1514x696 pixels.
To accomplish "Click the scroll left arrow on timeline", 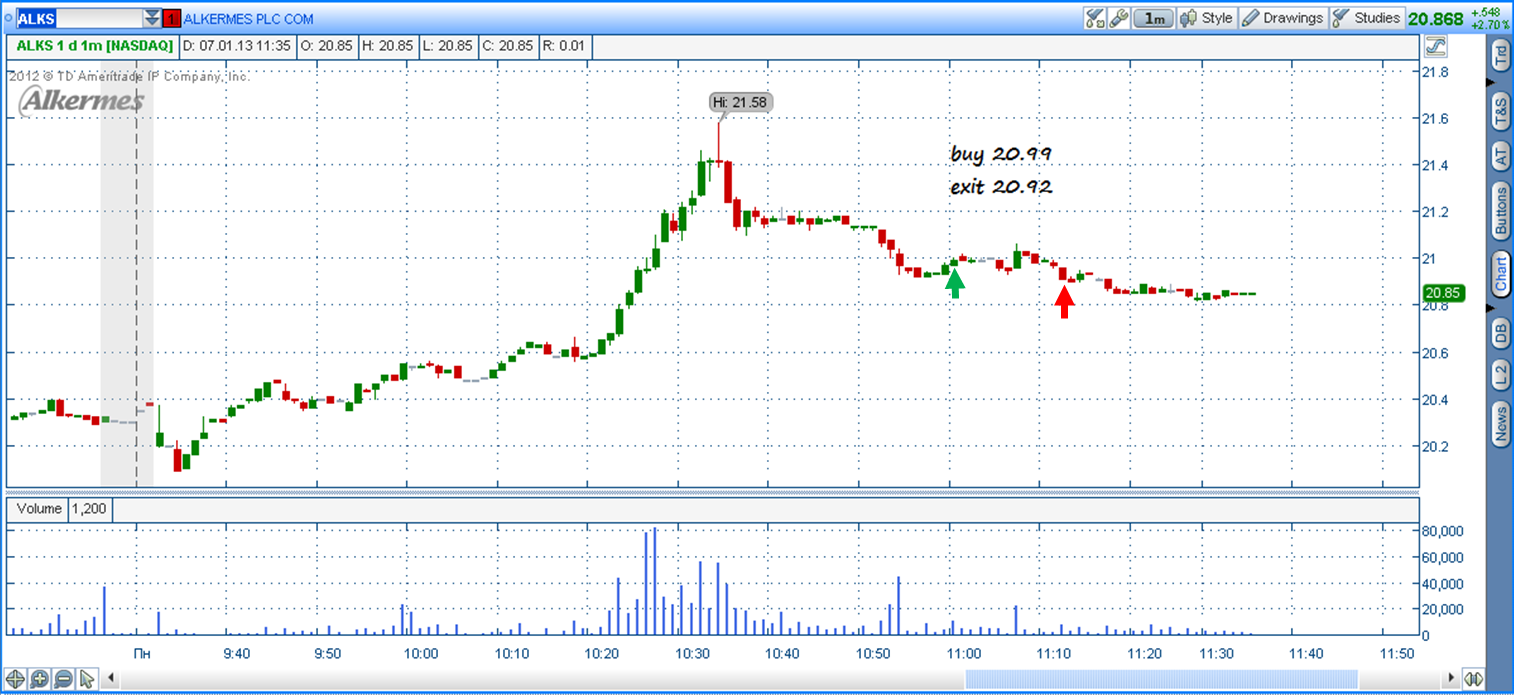I will point(112,678).
